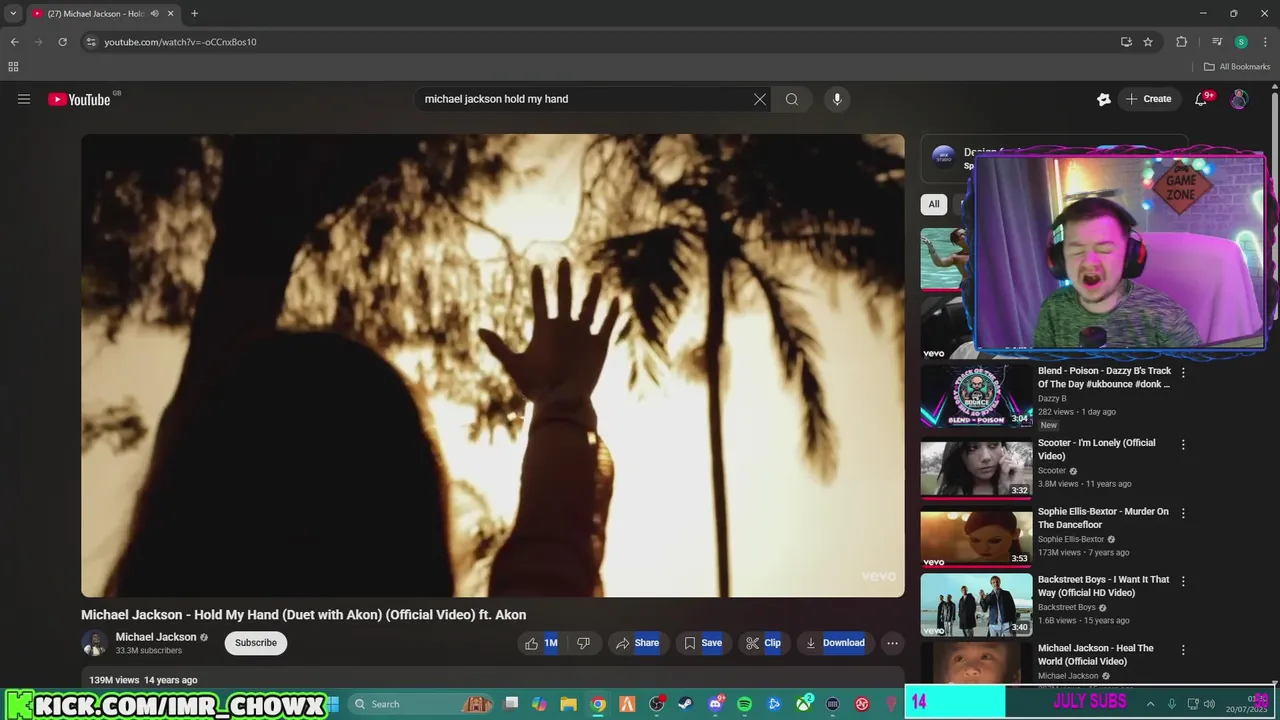This screenshot has height=720, width=1280.
Task: Open options menu for Backstreet Boys video
Action: (x=1183, y=580)
